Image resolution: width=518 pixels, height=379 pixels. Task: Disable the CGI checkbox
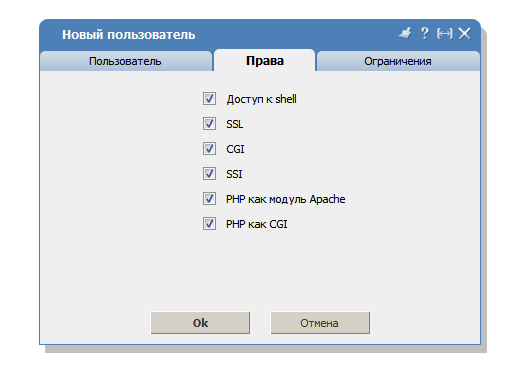tap(209, 149)
